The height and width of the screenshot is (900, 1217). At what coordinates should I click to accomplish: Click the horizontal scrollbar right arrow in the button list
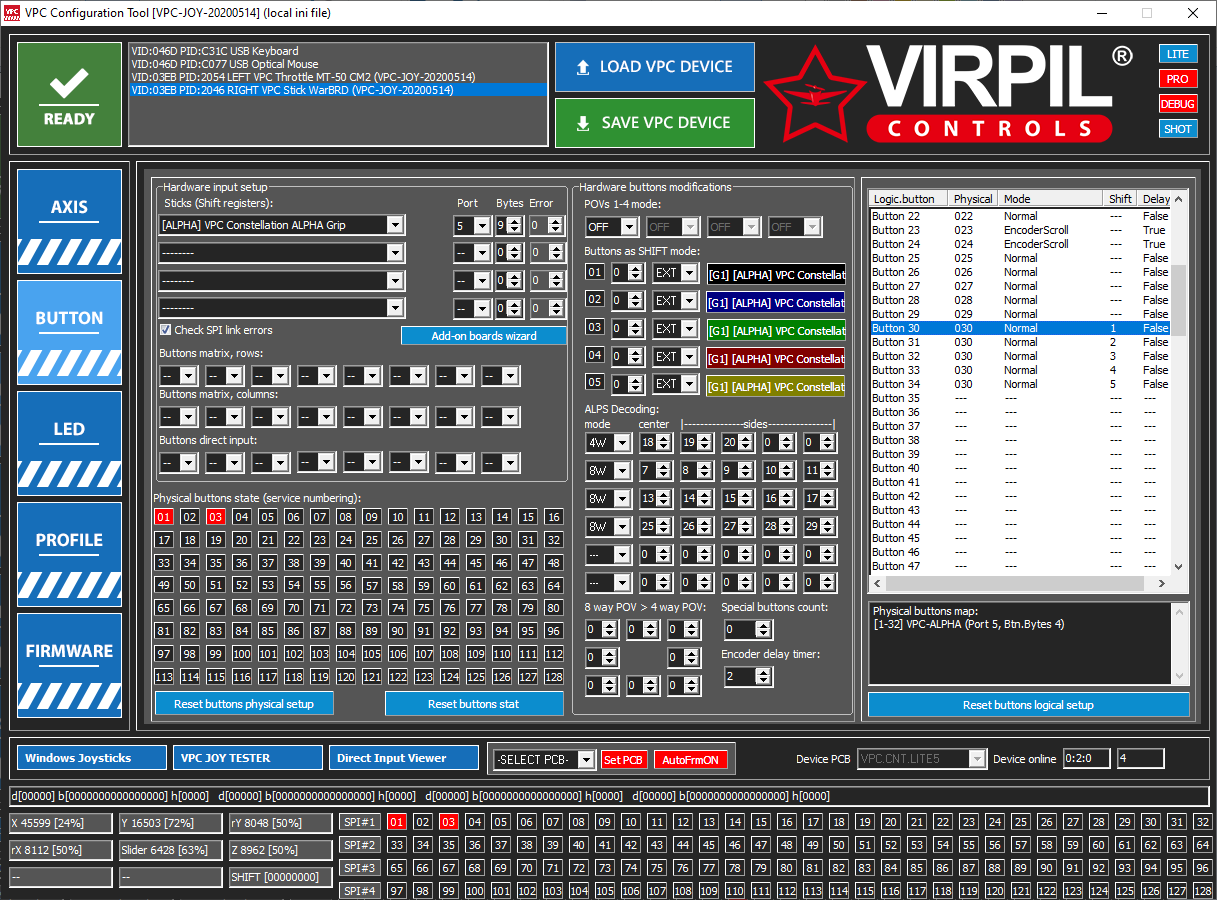point(1161,583)
